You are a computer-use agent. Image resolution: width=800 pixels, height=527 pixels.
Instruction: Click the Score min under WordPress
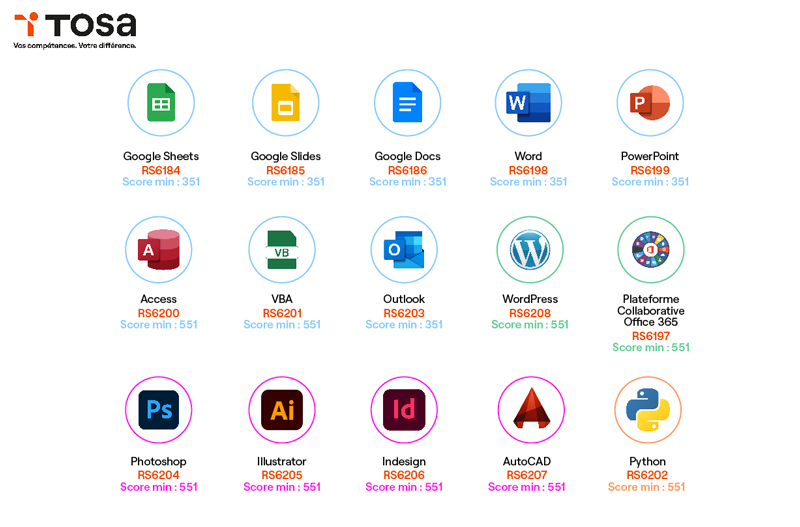(x=530, y=325)
